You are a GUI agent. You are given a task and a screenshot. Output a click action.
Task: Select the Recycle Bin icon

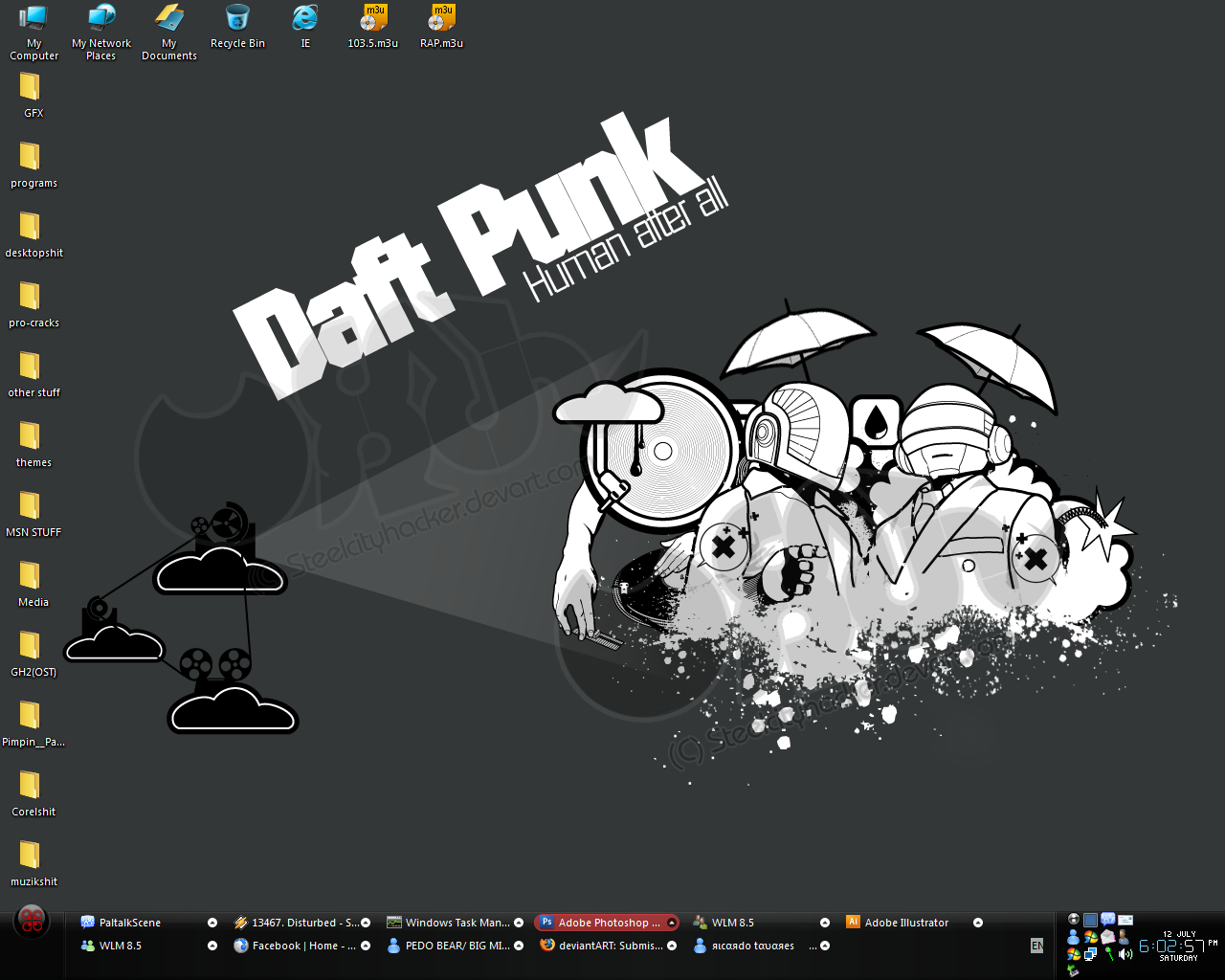237,27
